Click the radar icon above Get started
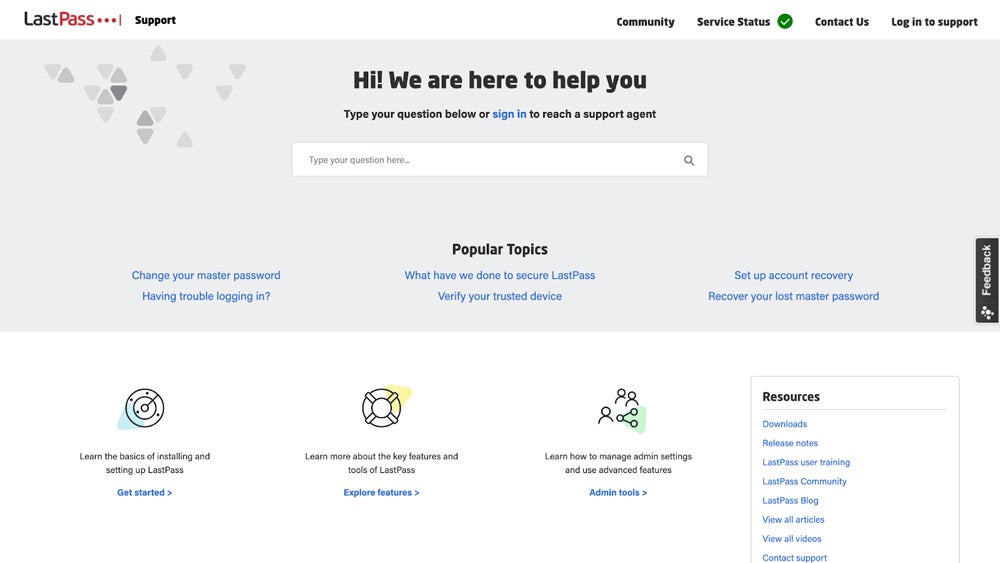 click(x=144, y=408)
